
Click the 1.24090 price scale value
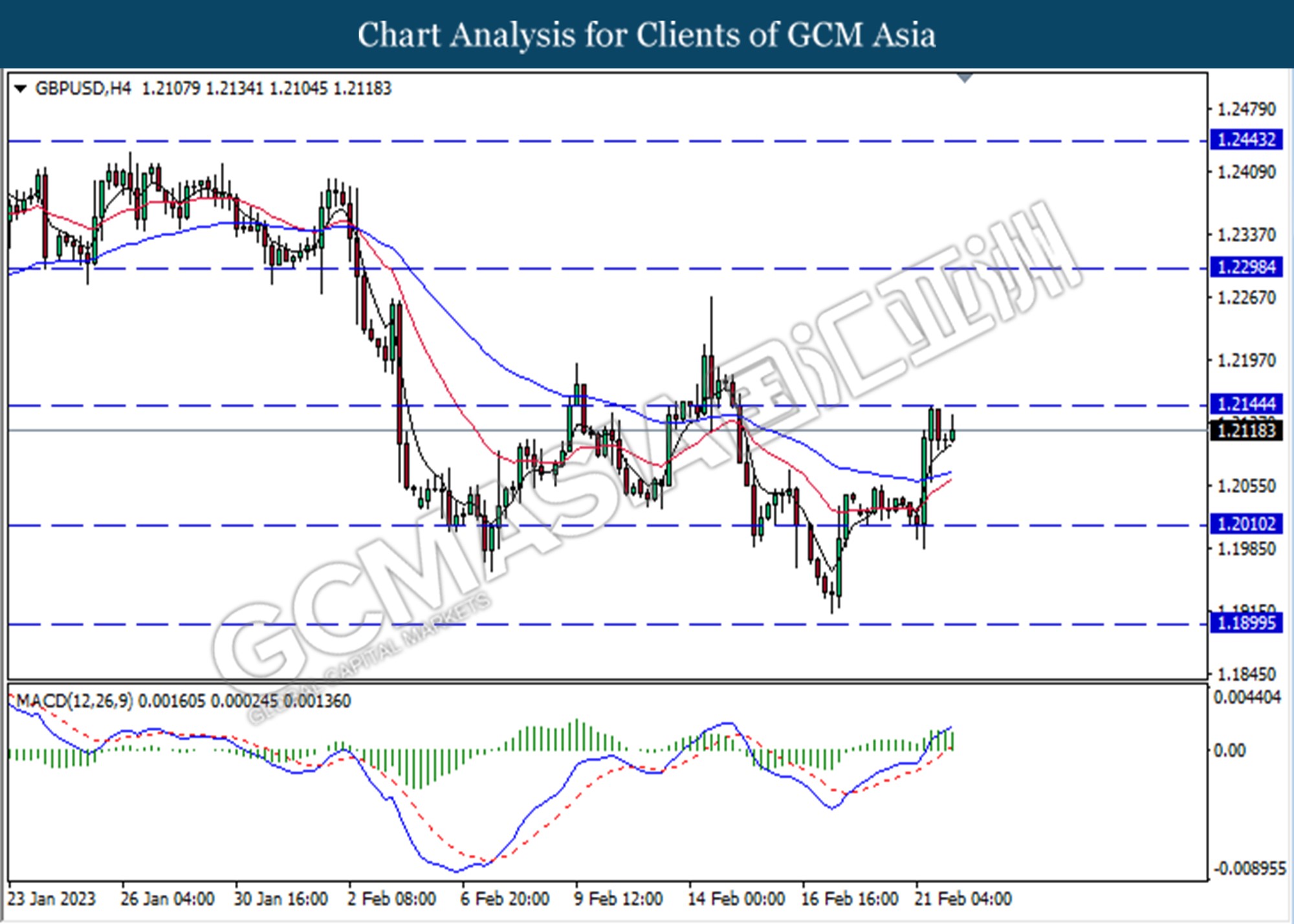pyautogui.click(x=1246, y=172)
